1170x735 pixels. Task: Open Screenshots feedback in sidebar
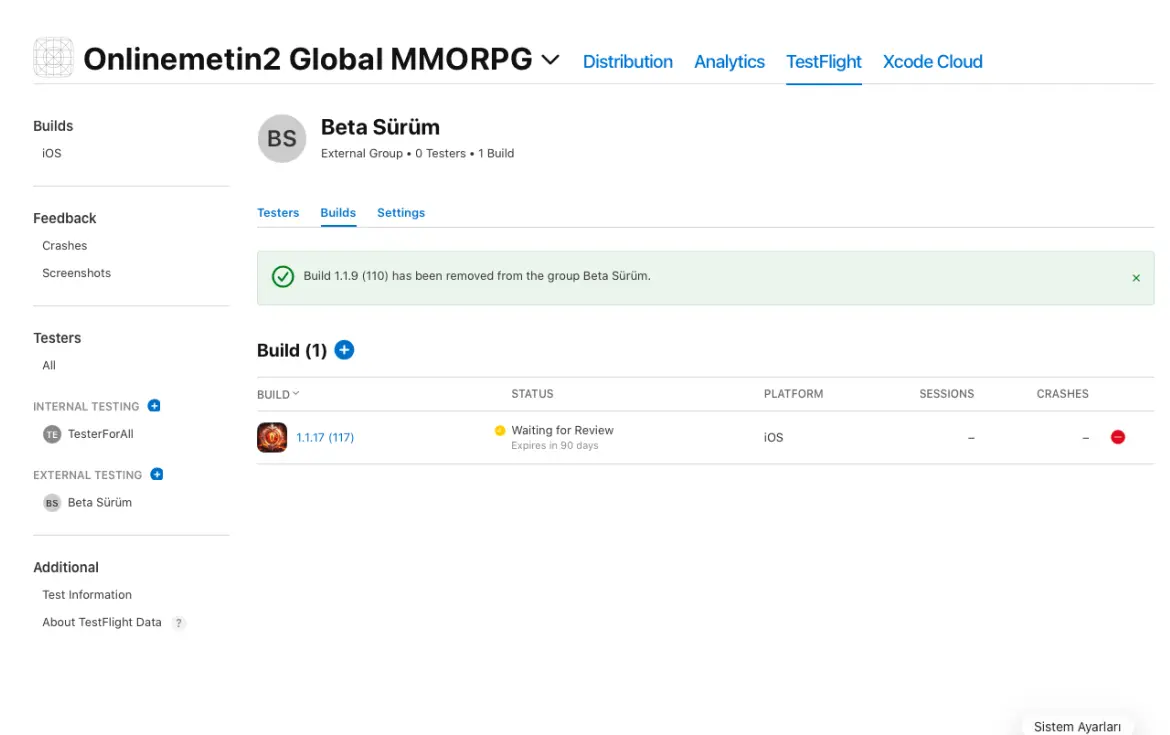click(76, 273)
